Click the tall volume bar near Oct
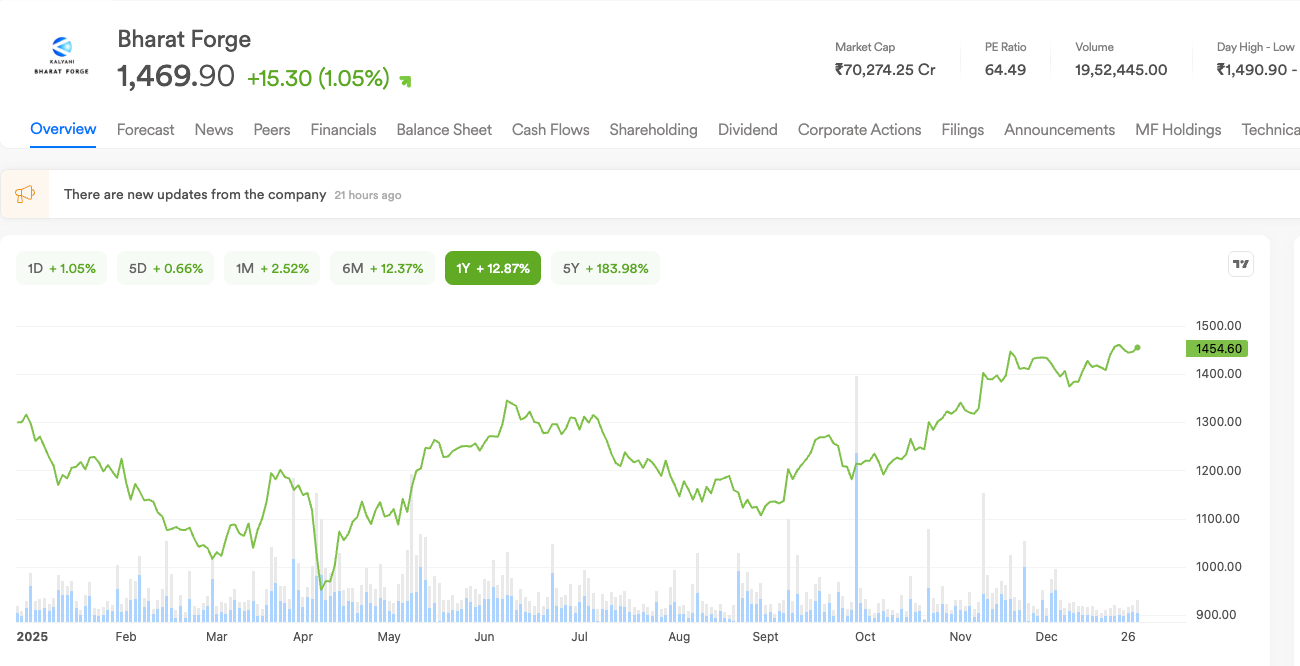 coord(857,499)
